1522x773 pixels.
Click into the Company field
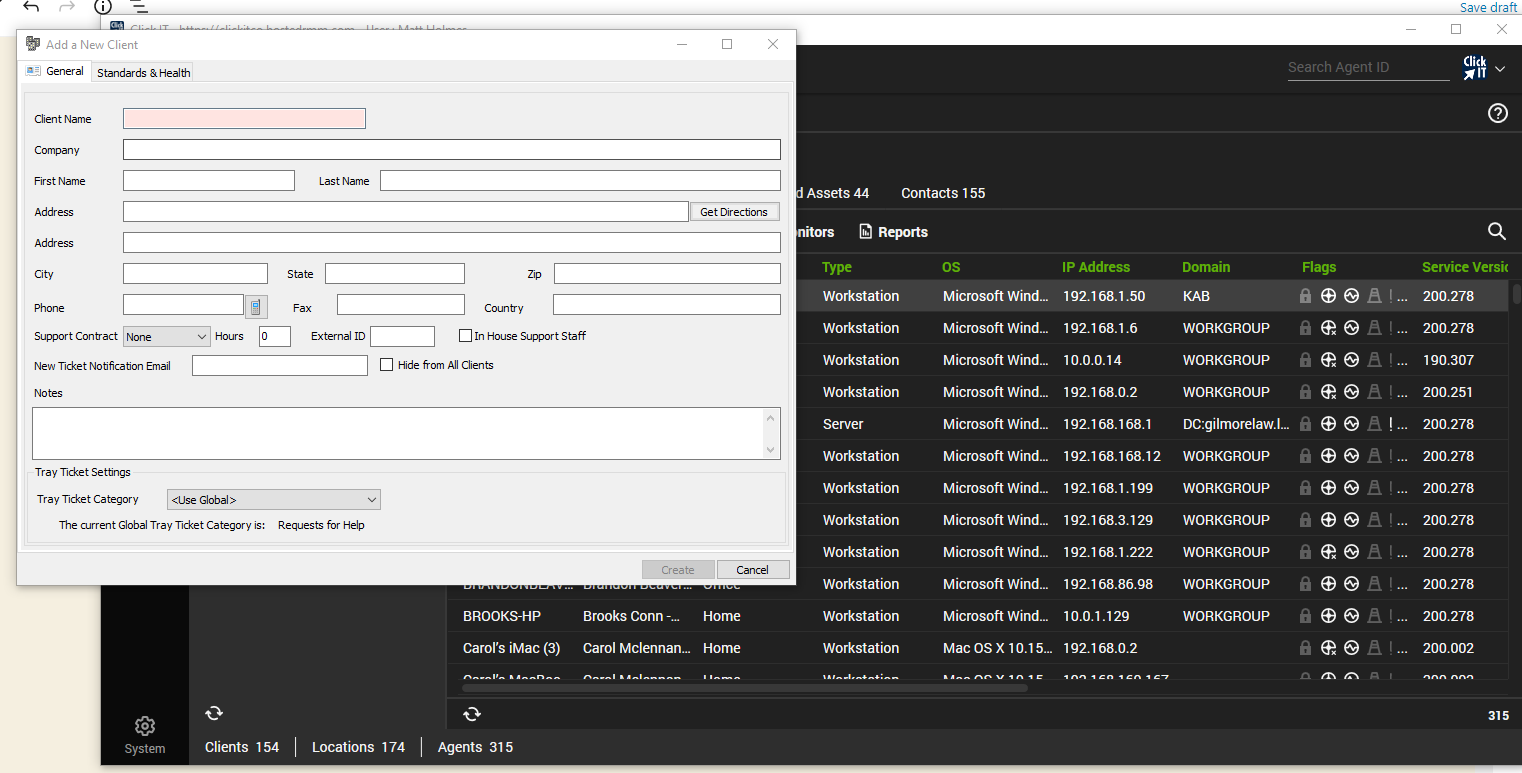(x=452, y=149)
